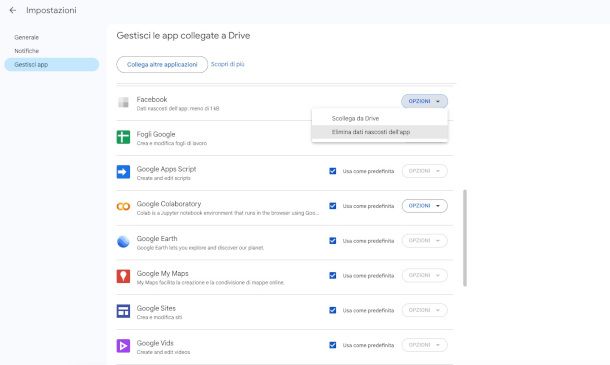Click the Facebook app name
The width and height of the screenshot is (610, 365).
tap(152, 99)
